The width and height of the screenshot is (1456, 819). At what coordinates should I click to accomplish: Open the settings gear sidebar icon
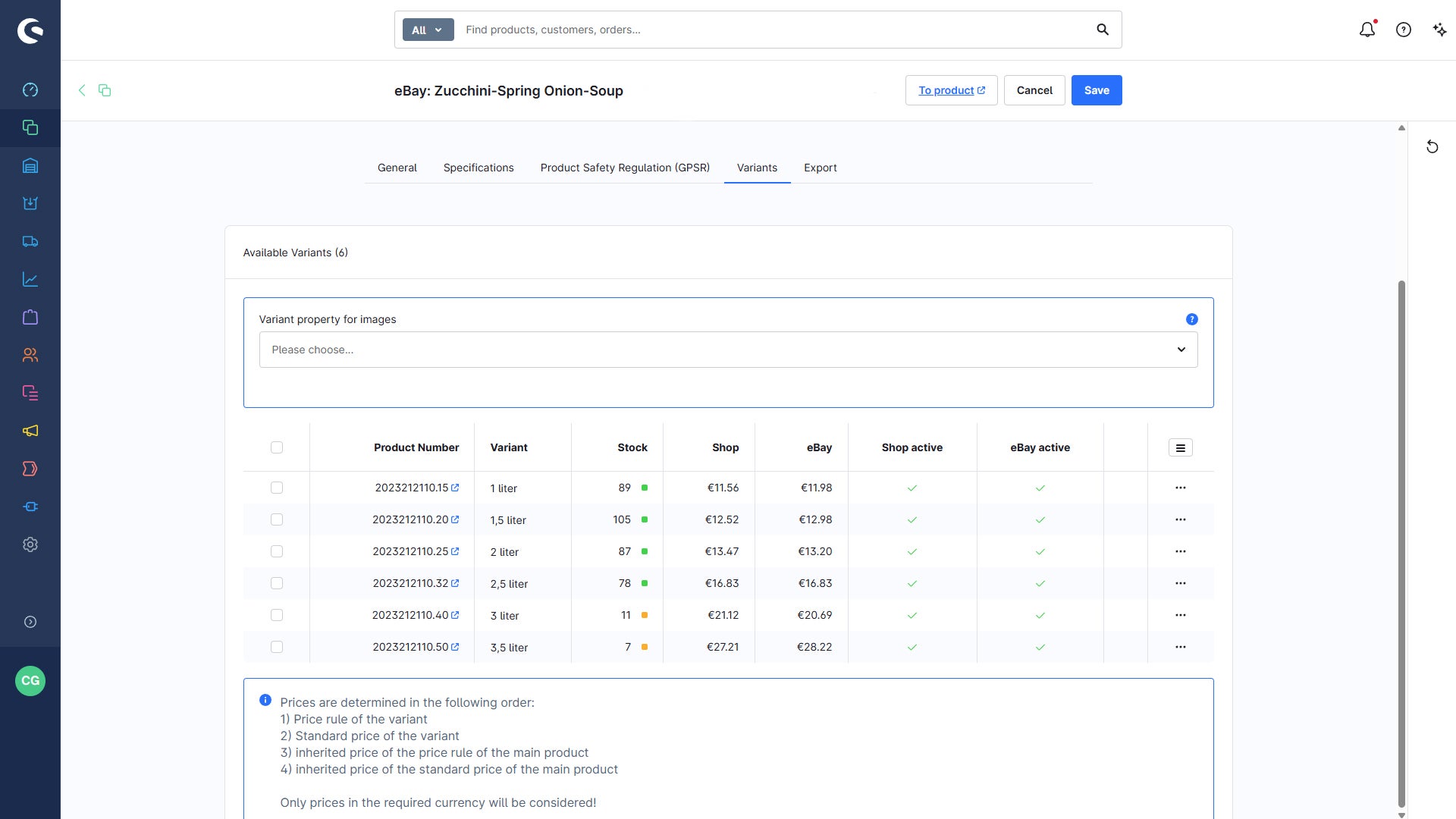click(30, 545)
